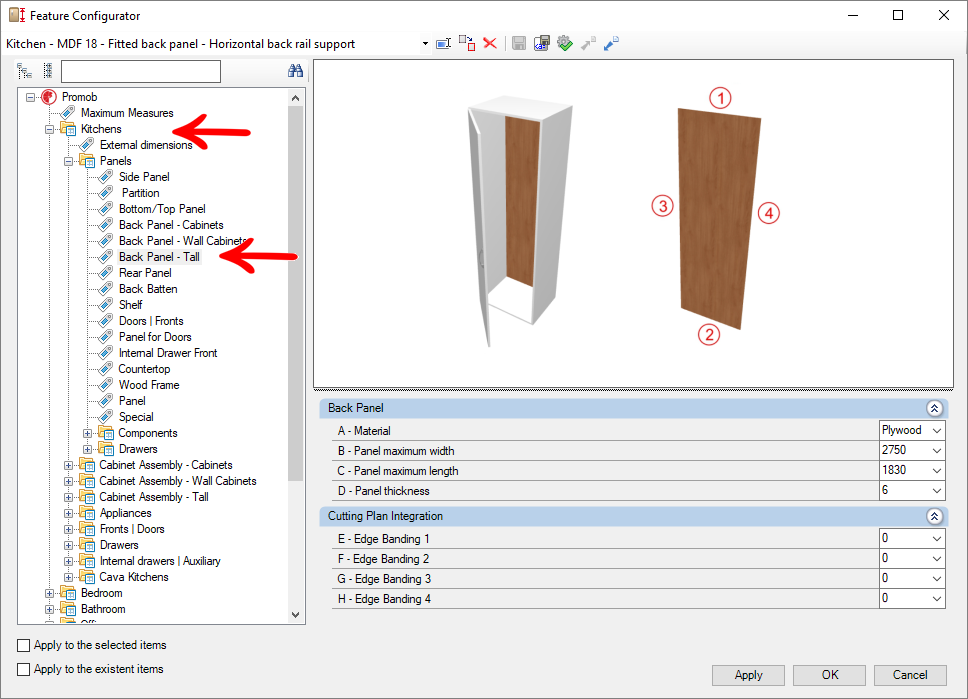The height and width of the screenshot is (699, 968).
Task: Open Edge Banding 2 dropdown
Action: 937,559
